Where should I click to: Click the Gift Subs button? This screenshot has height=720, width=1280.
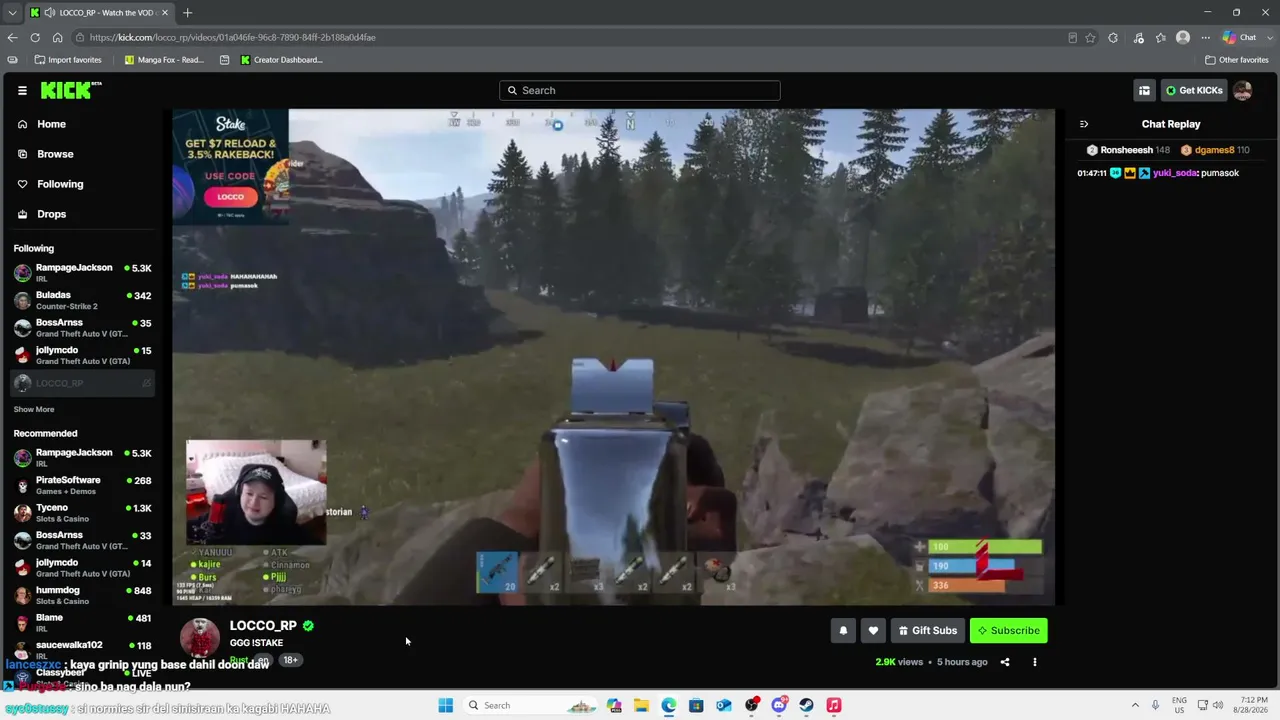[x=928, y=630]
